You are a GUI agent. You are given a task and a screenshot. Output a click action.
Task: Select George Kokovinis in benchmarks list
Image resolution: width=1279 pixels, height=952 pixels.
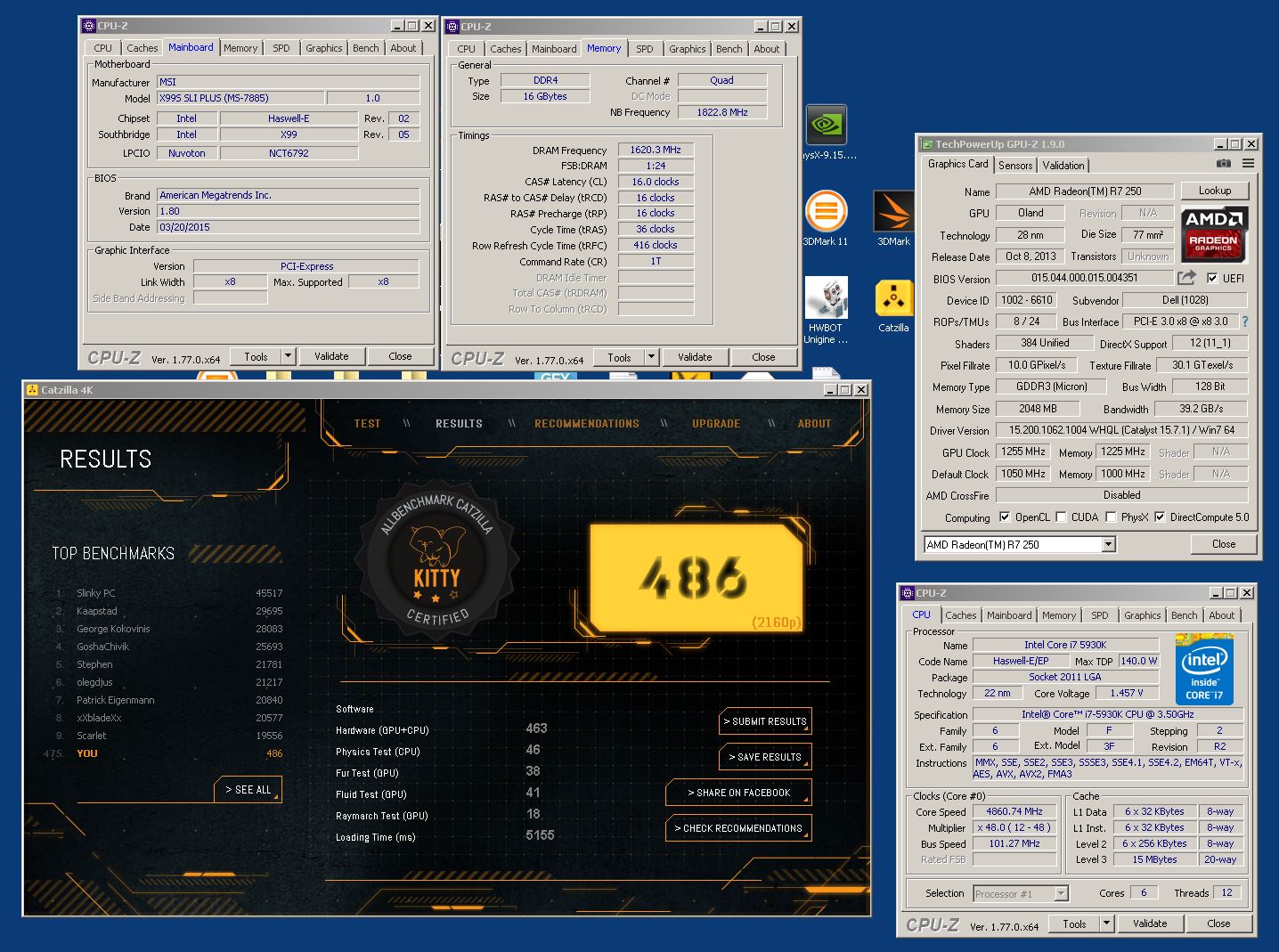[x=168, y=629]
